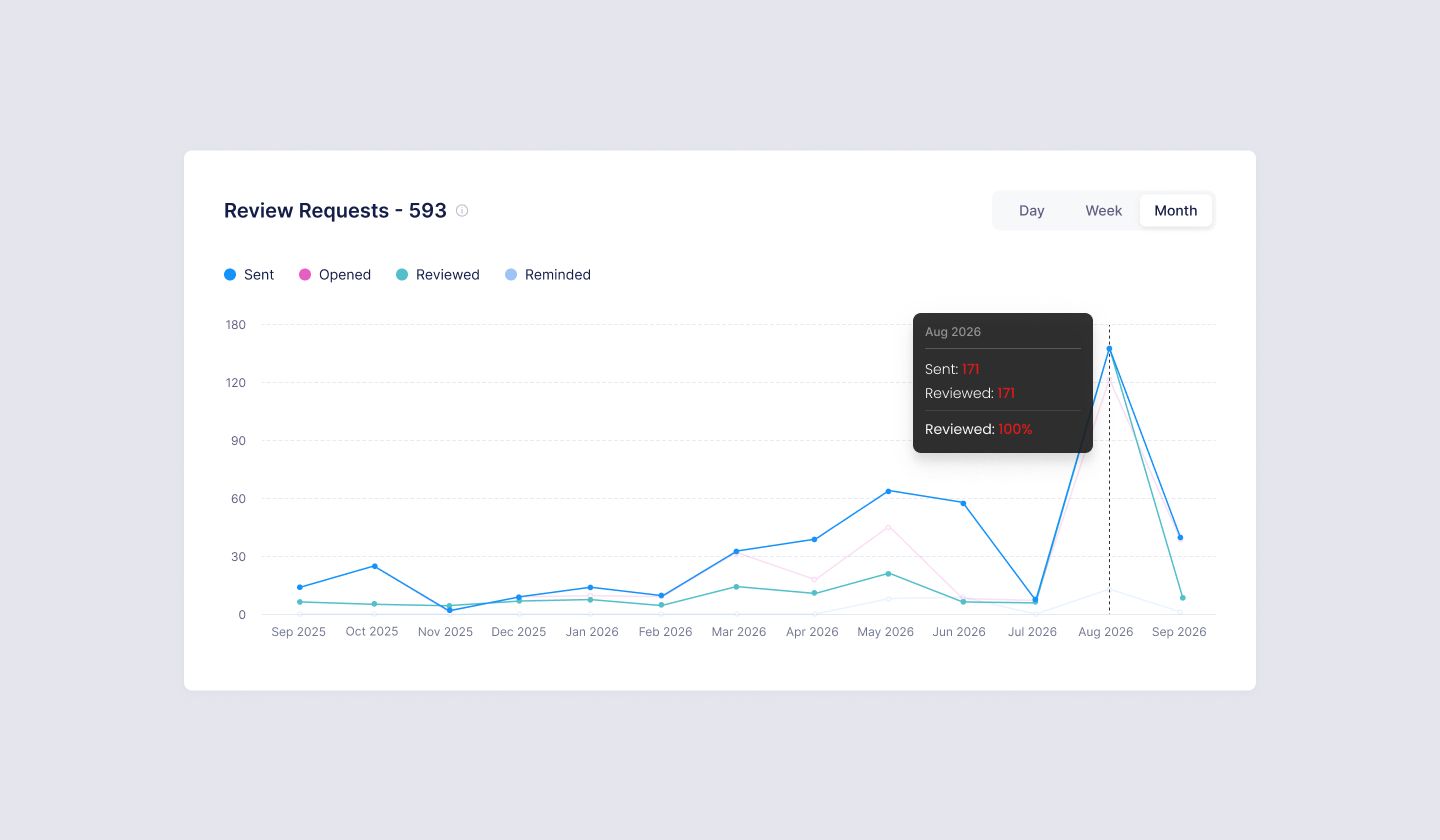Image resolution: width=1440 pixels, height=840 pixels.
Task: Switch chart view to Week
Action: (x=1104, y=211)
